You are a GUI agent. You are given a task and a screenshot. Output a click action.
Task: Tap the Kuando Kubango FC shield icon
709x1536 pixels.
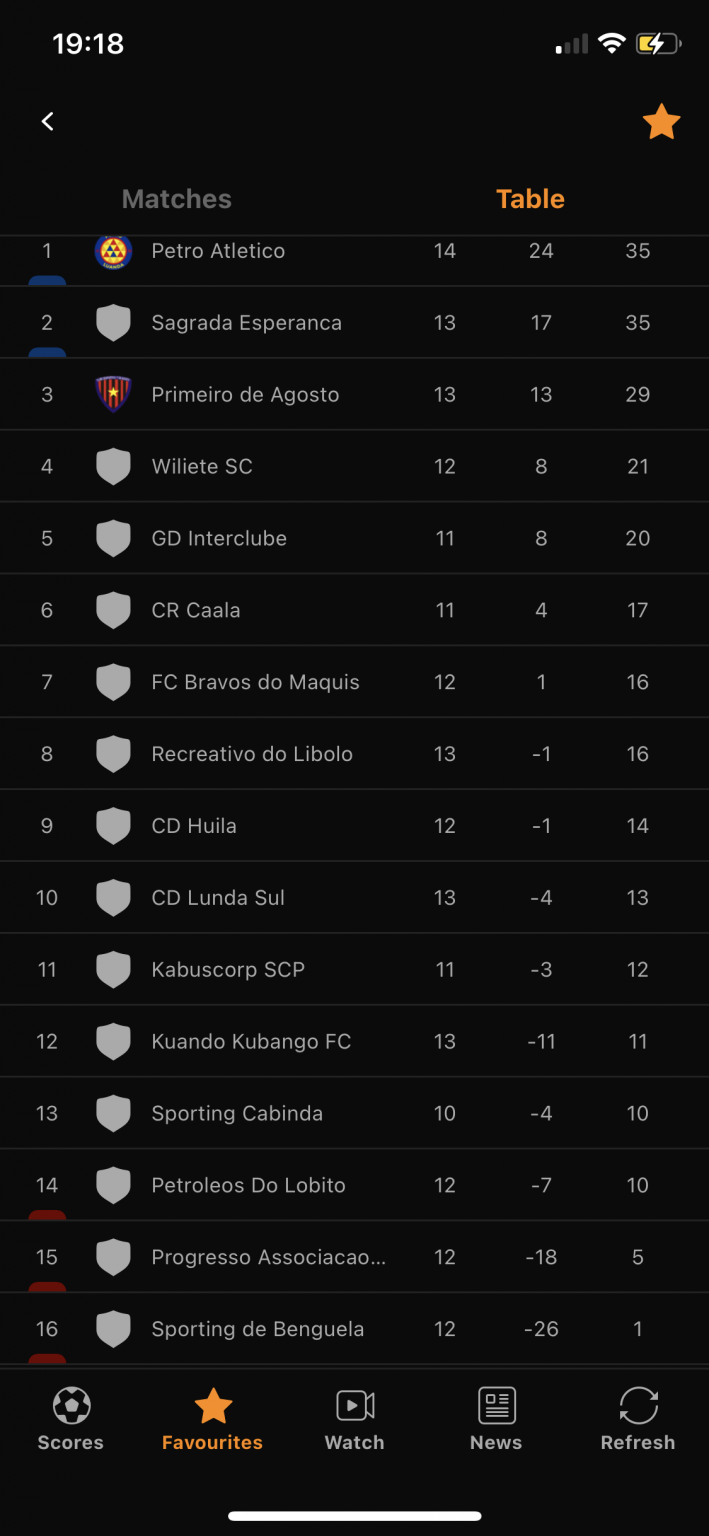click(x=113, y=1041)
